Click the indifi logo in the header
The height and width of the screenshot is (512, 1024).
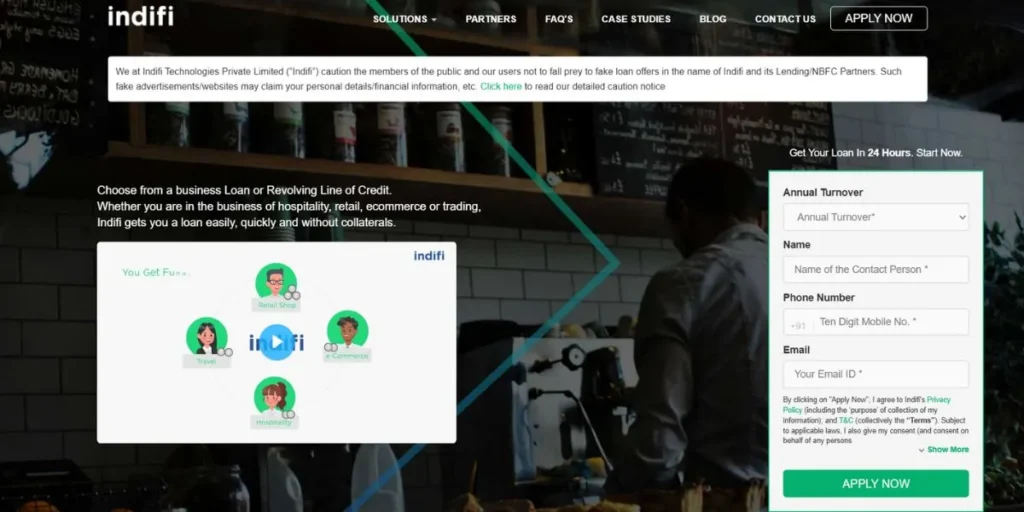(x=141, y=17)
